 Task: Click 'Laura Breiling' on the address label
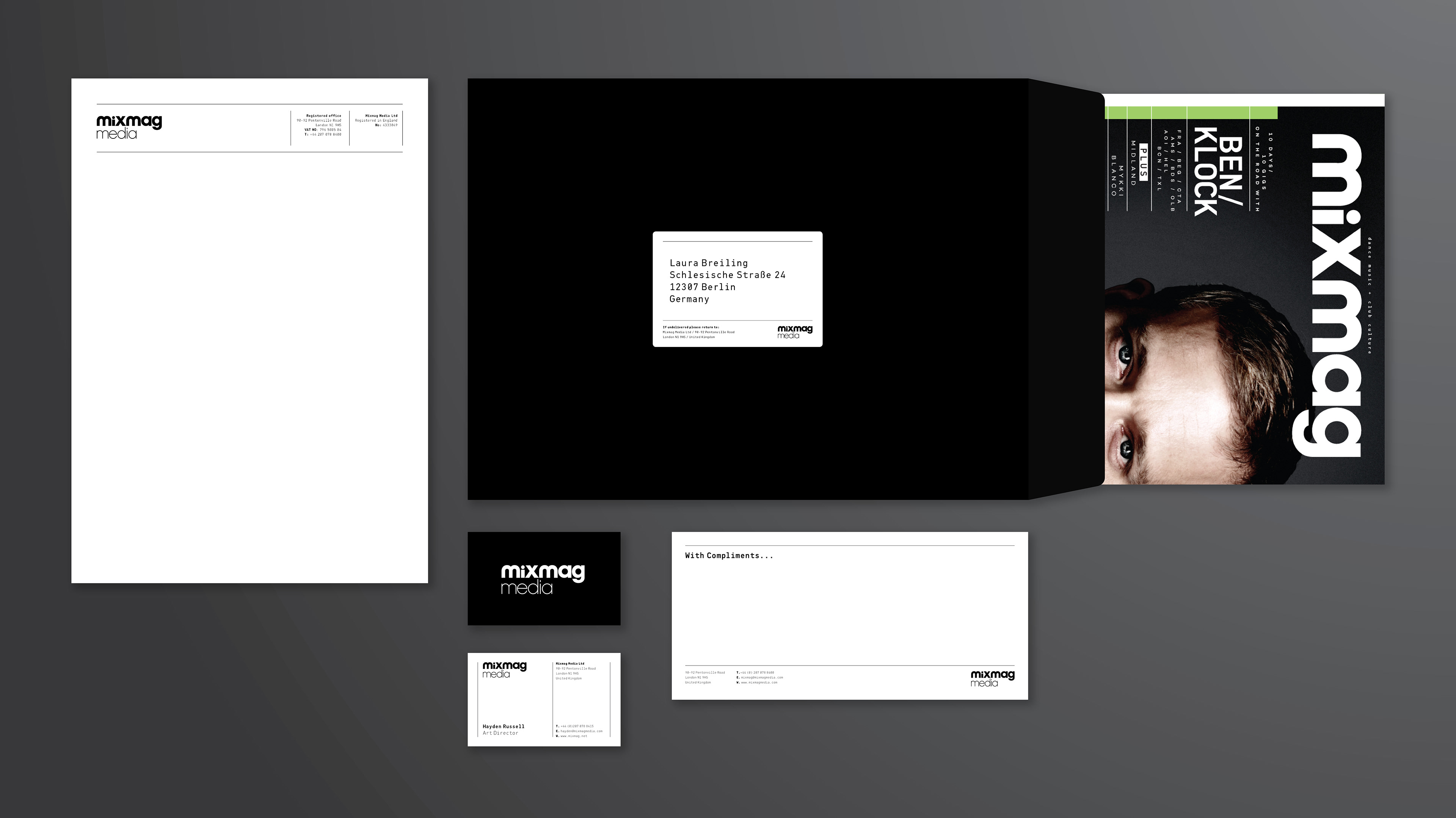click(708, 263)
